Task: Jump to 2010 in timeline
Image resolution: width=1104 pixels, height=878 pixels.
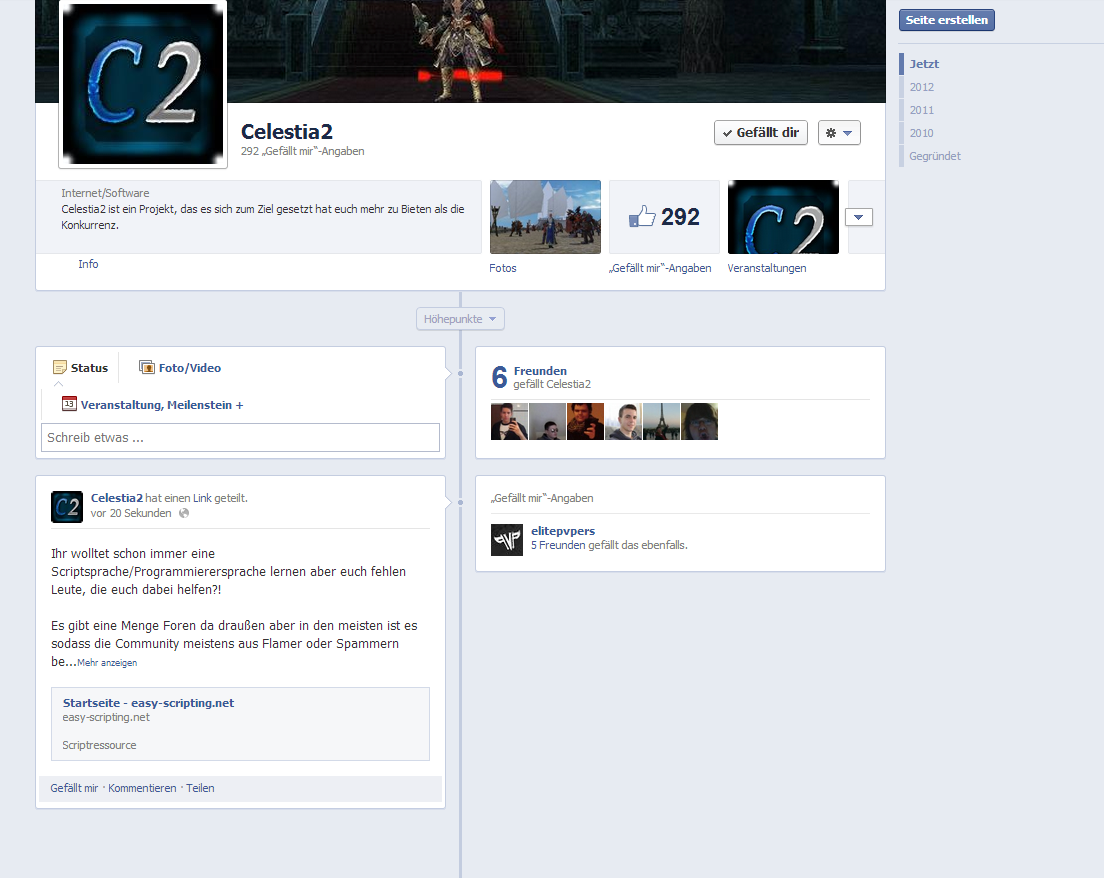Action: [x=922, y=133]
